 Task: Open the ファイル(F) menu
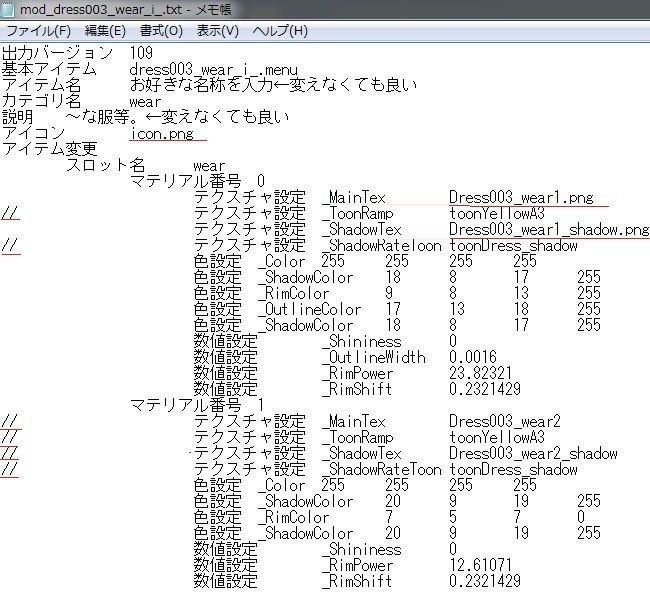[x=39, y=31]
